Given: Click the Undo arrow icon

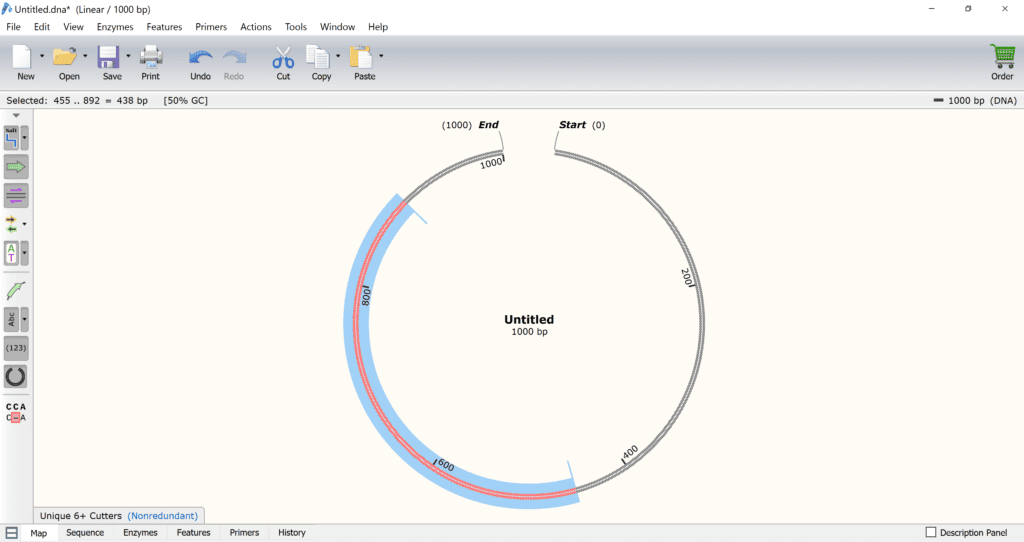Looking at the screenshot, I should [200, 57].
